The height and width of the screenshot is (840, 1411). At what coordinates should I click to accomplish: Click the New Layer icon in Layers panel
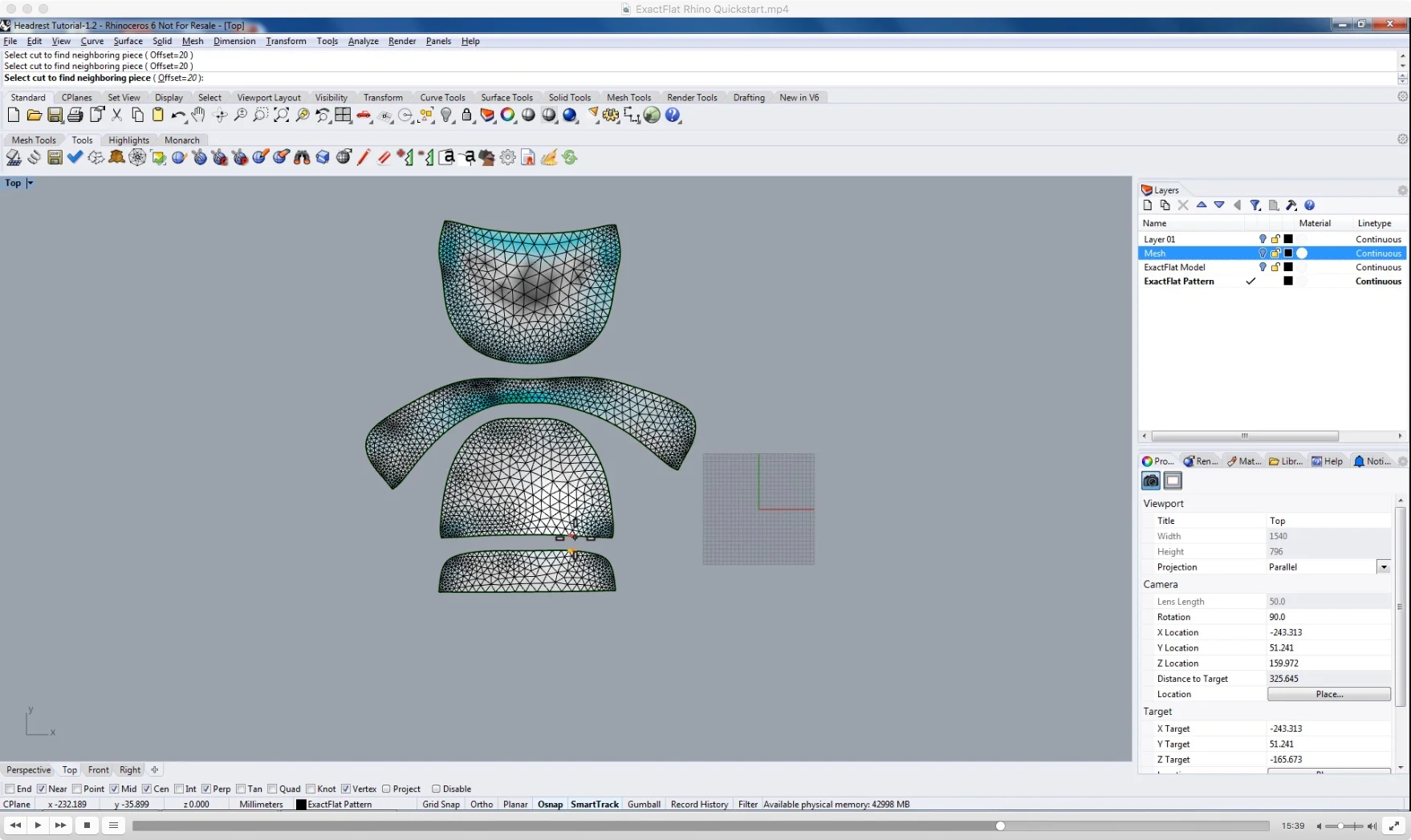[1148, 205]
